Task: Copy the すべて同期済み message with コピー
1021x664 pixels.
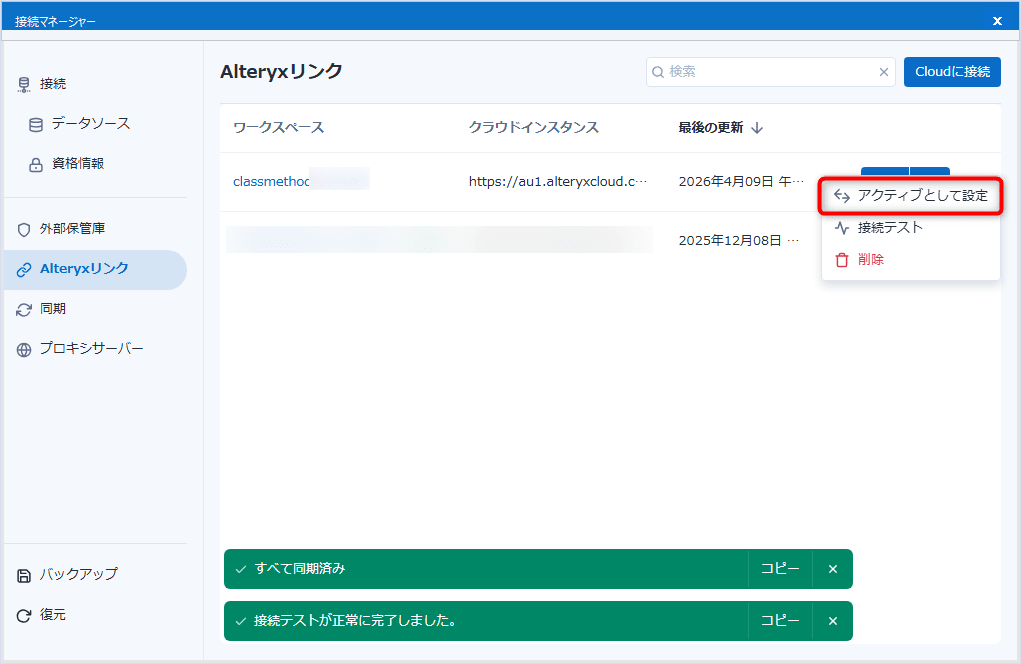Action: [x=779, y=568]
